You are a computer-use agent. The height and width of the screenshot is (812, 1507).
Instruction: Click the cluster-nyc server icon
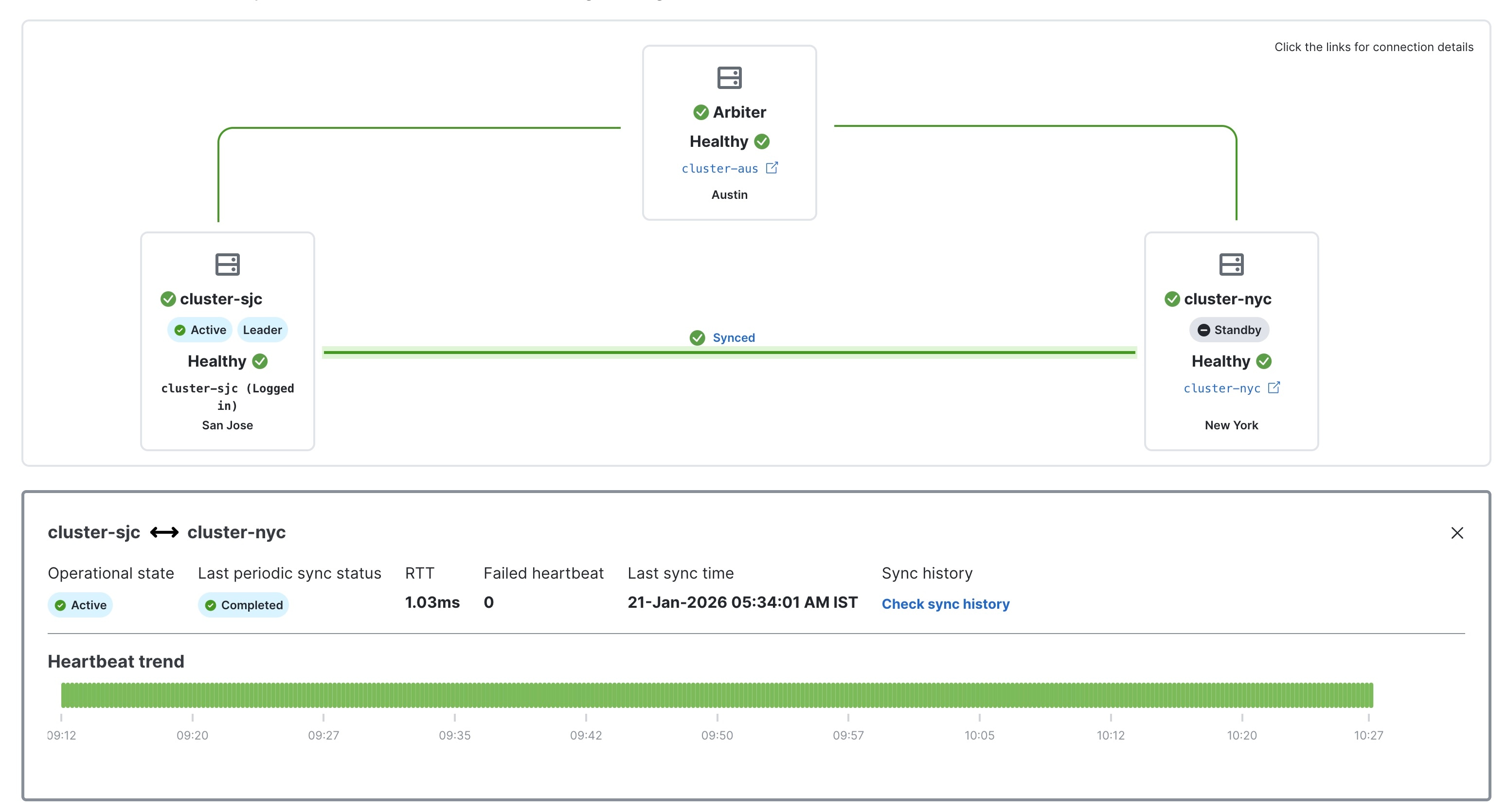click(x=1231, y=264)
